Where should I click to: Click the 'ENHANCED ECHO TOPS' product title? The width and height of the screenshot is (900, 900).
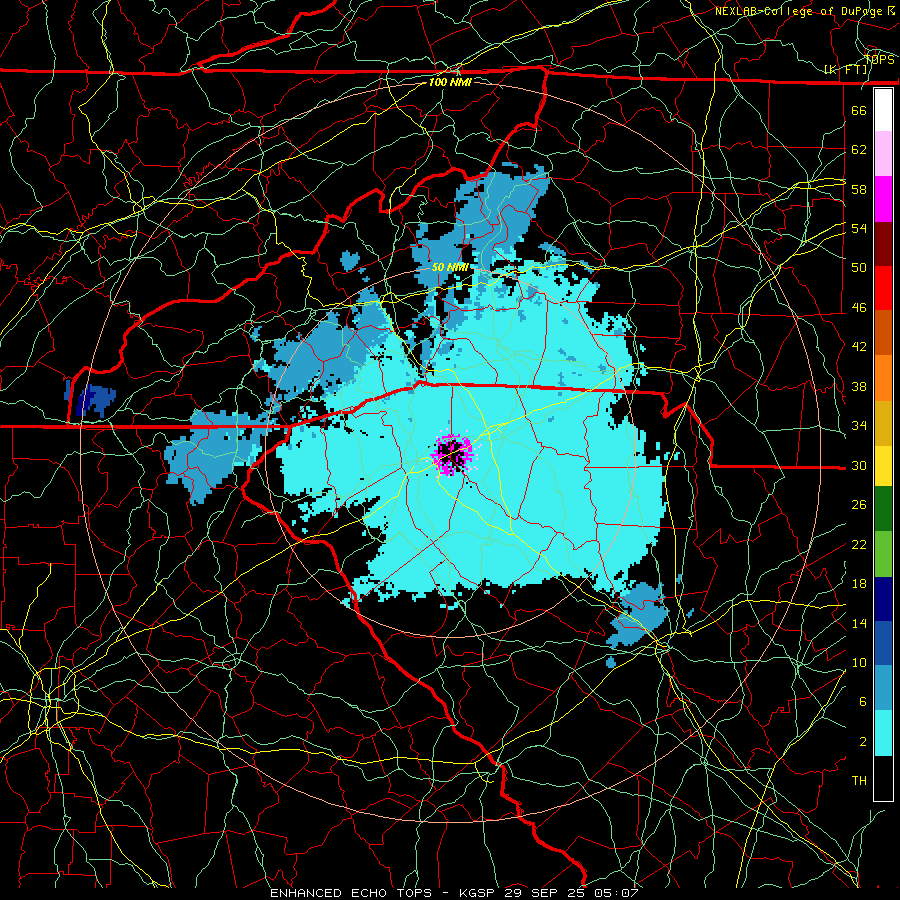point(350,893)
